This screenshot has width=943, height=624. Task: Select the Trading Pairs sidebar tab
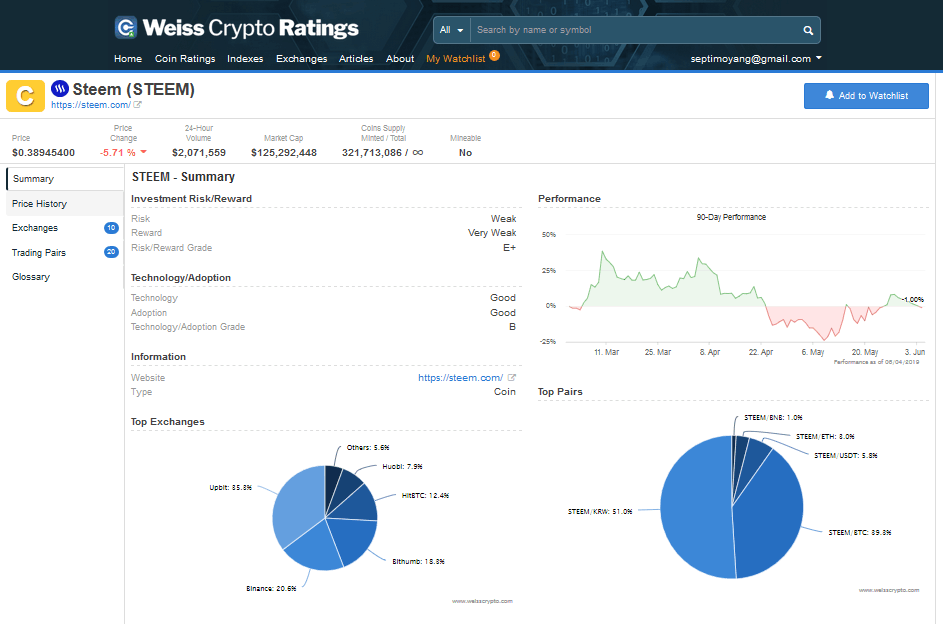point(65,252)
